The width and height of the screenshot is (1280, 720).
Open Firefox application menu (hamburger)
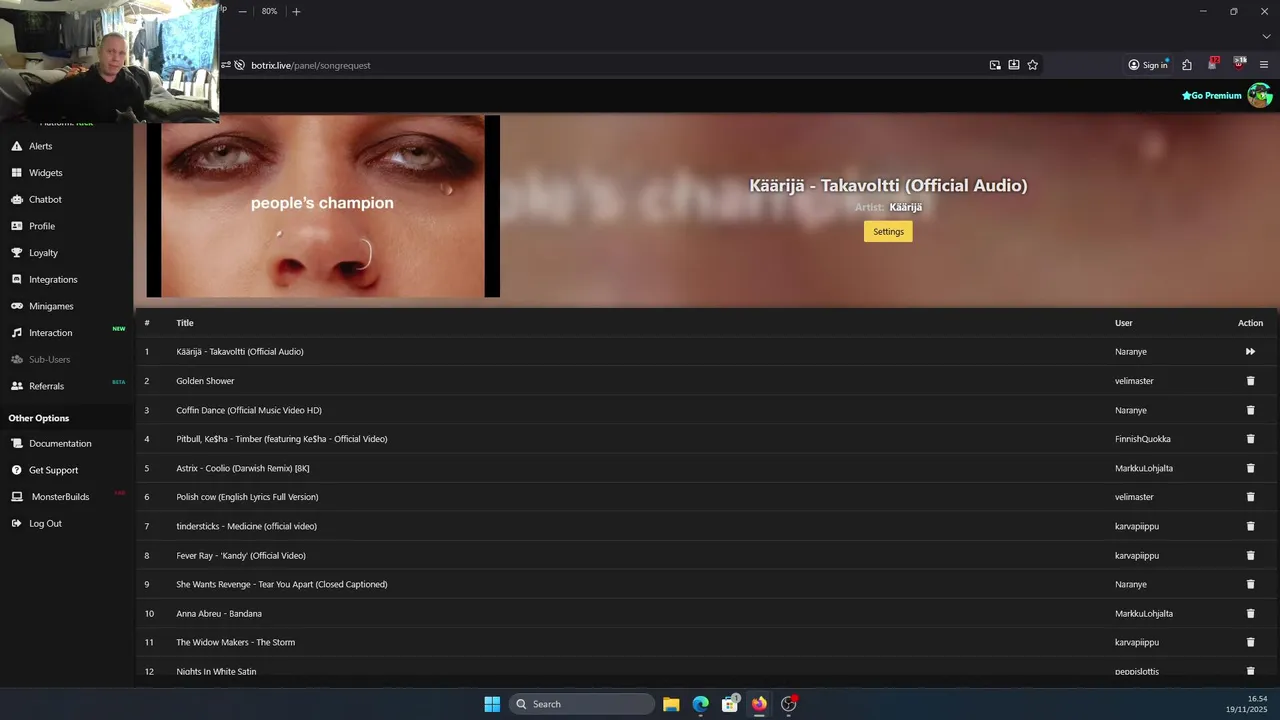[x=1264, y=65]
